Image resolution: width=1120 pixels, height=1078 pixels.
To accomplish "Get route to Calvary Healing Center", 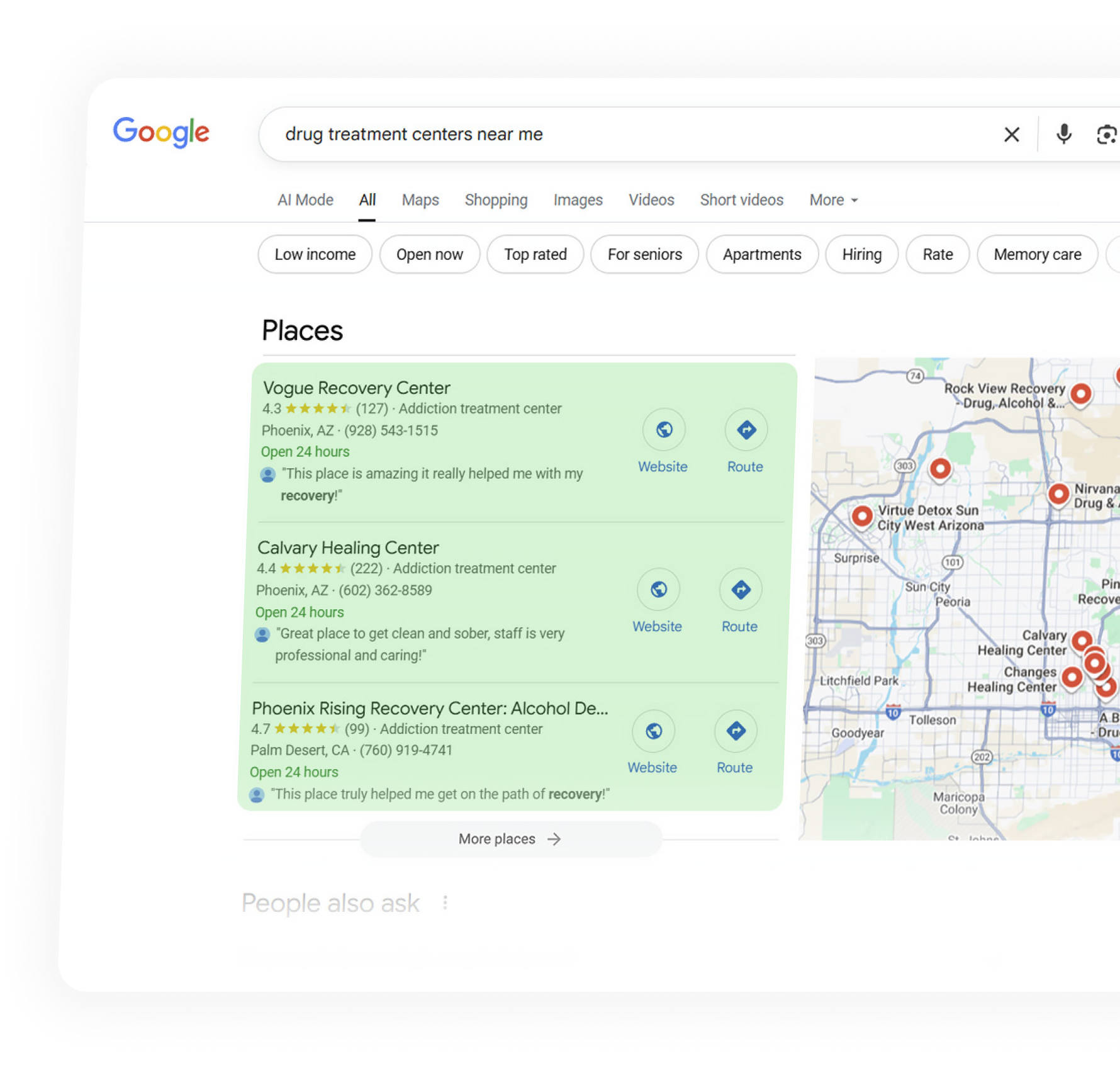I will [741, 590].
